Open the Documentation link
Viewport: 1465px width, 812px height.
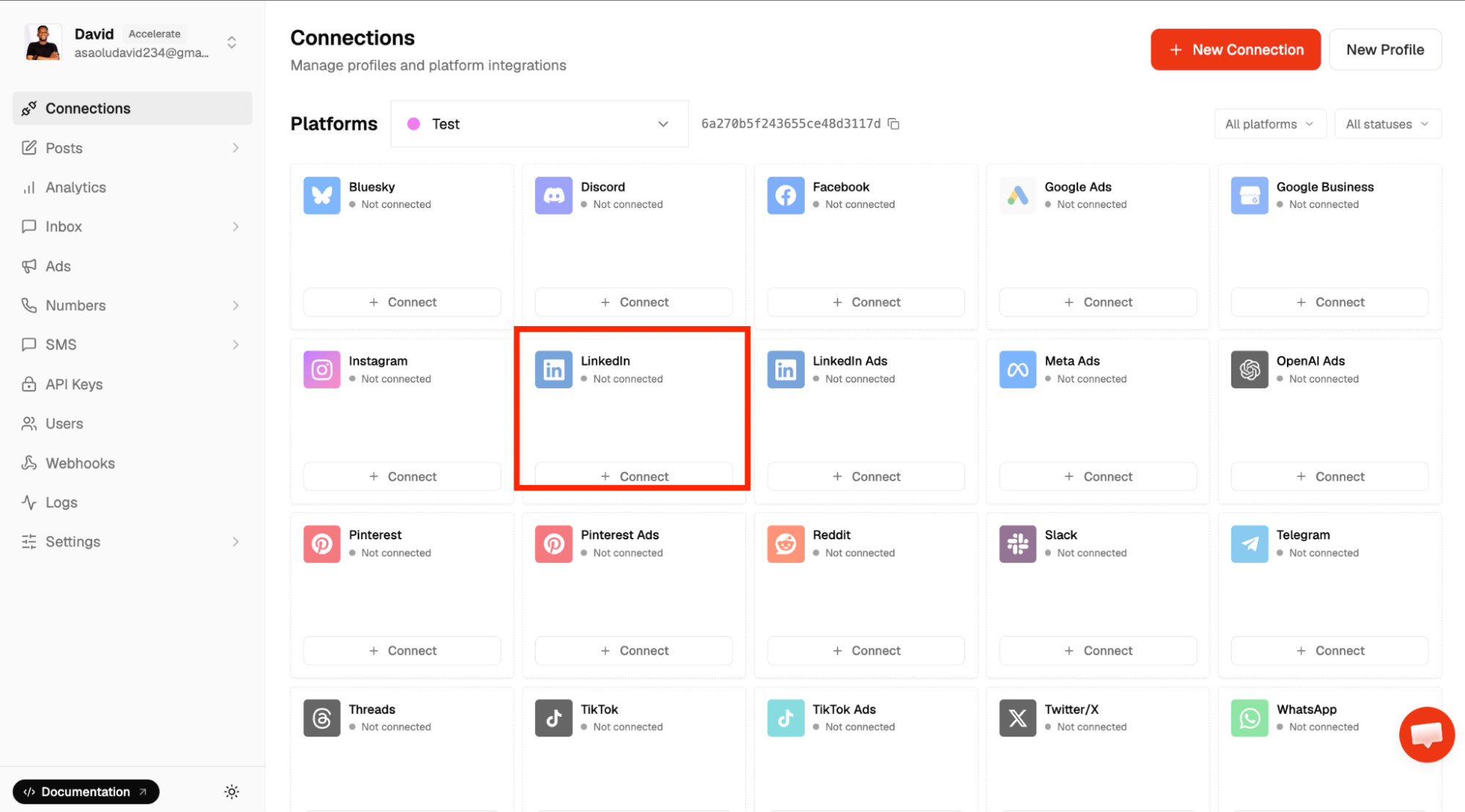pos(86,791)
